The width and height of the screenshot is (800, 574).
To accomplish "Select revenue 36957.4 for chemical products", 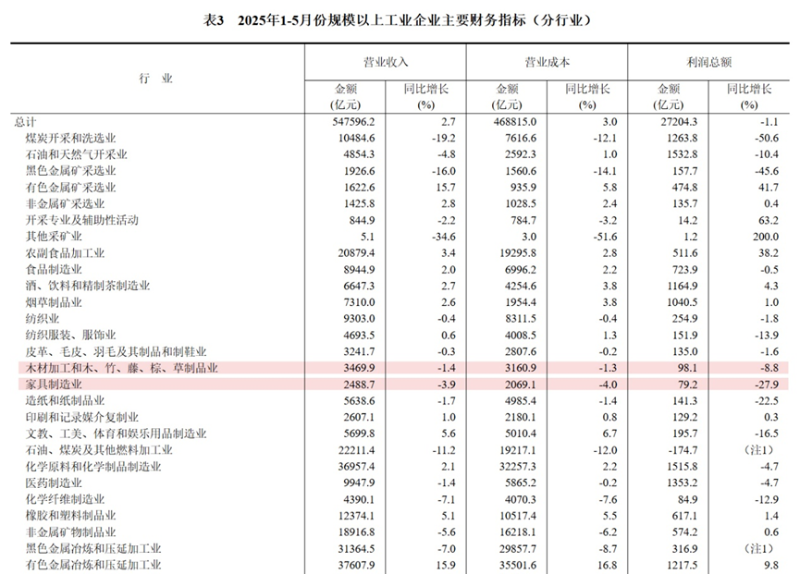I will click(x=356, y=466).
